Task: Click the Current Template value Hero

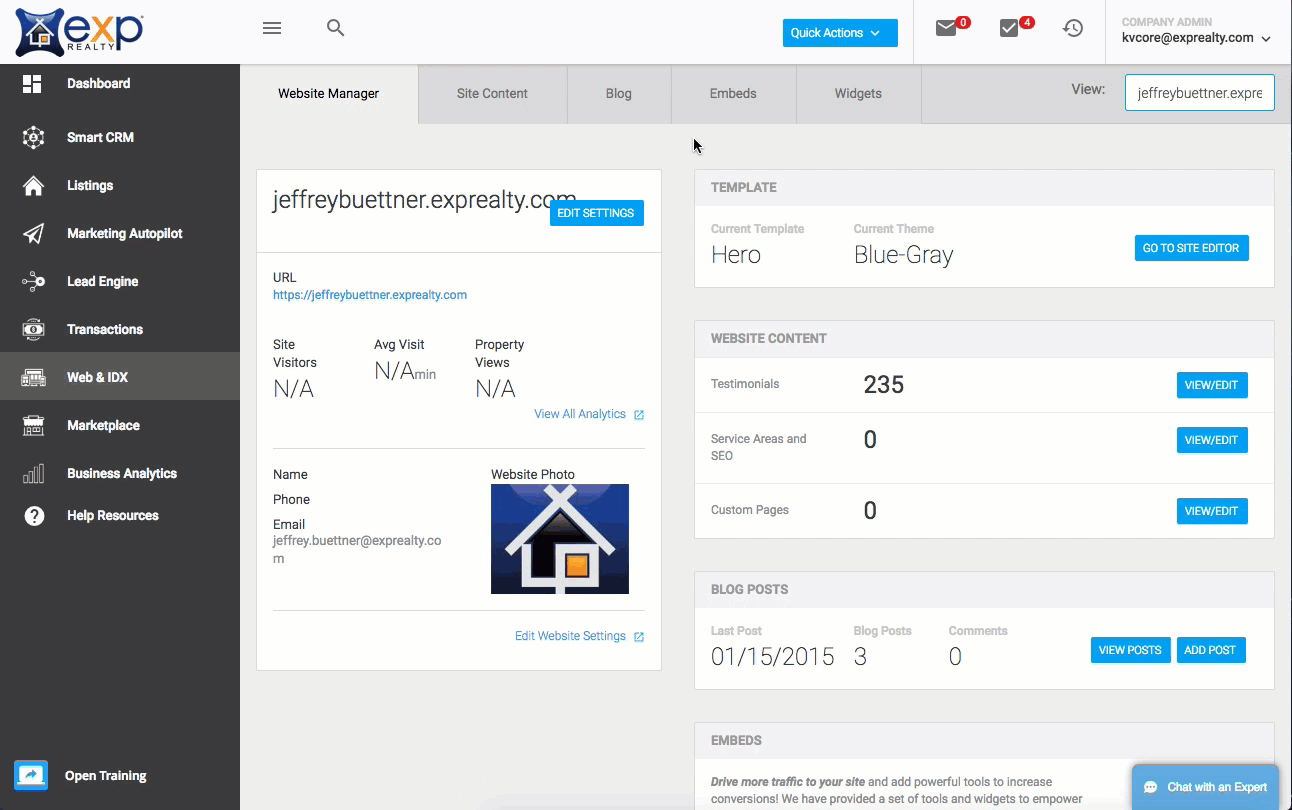Action: click(736, 255)
